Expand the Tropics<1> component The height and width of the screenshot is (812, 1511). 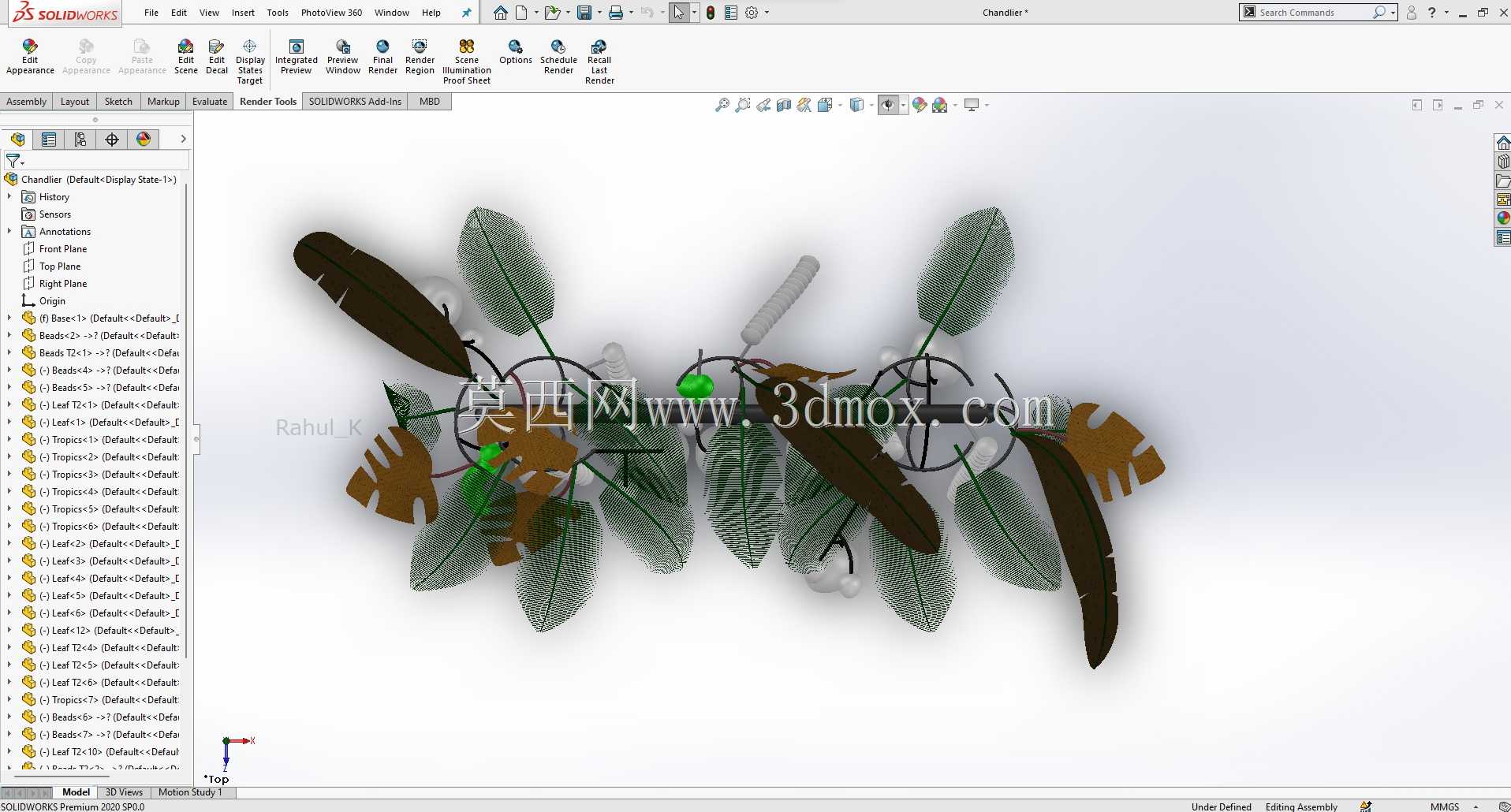(9, 440)
